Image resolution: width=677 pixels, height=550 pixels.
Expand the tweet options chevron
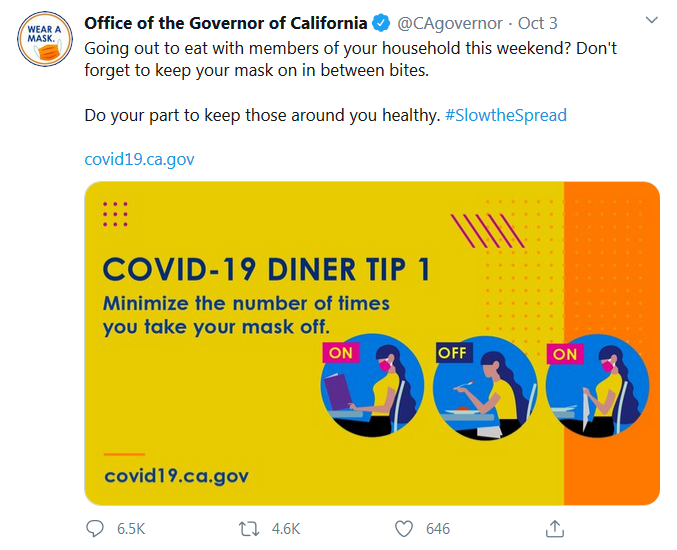[652, 20]
